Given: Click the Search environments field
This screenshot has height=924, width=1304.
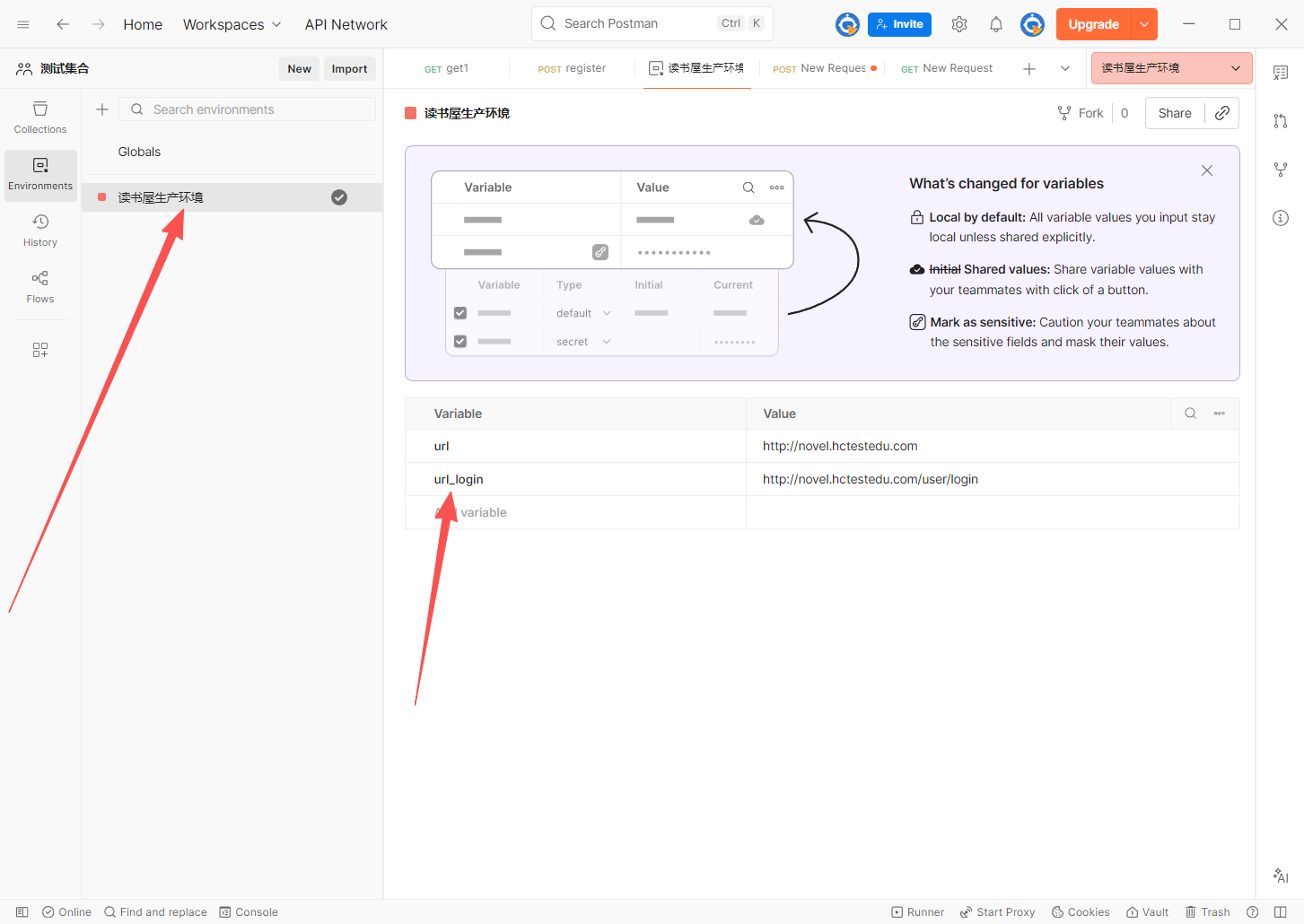Looking at the screenshot, I should point(247,109).
